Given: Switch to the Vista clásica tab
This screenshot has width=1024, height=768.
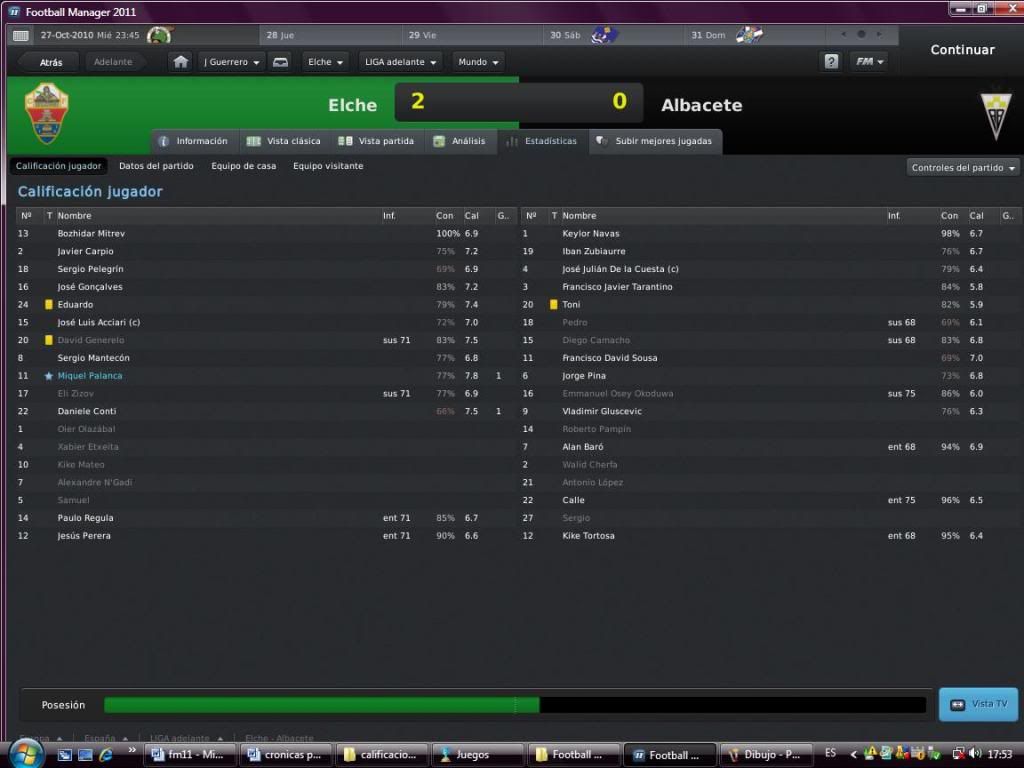Looking at the screenshot, I should [x=284, y=141].
